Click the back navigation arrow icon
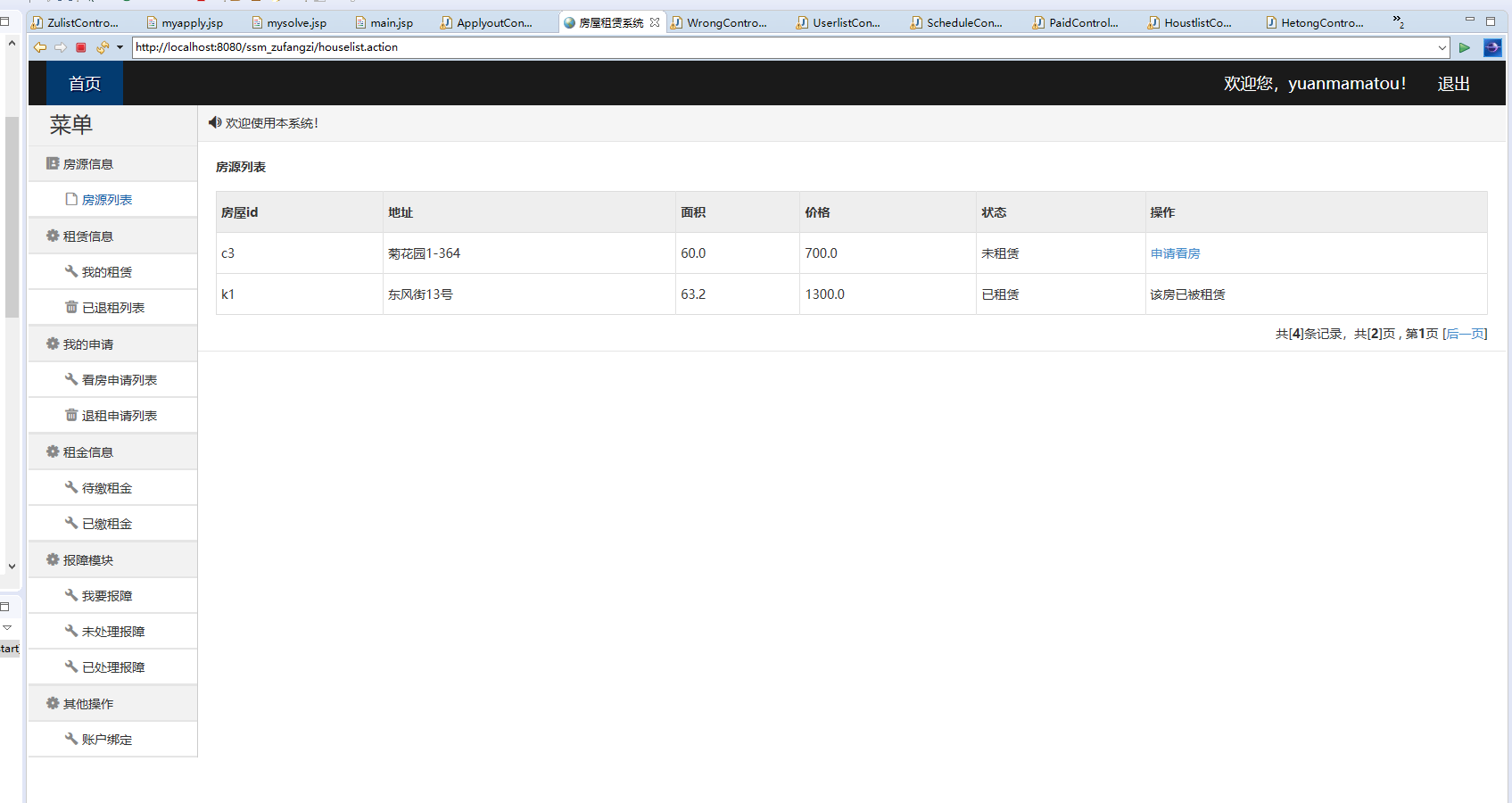The image size is (1512, 803). pyautogui.click(x=39, y=47)
